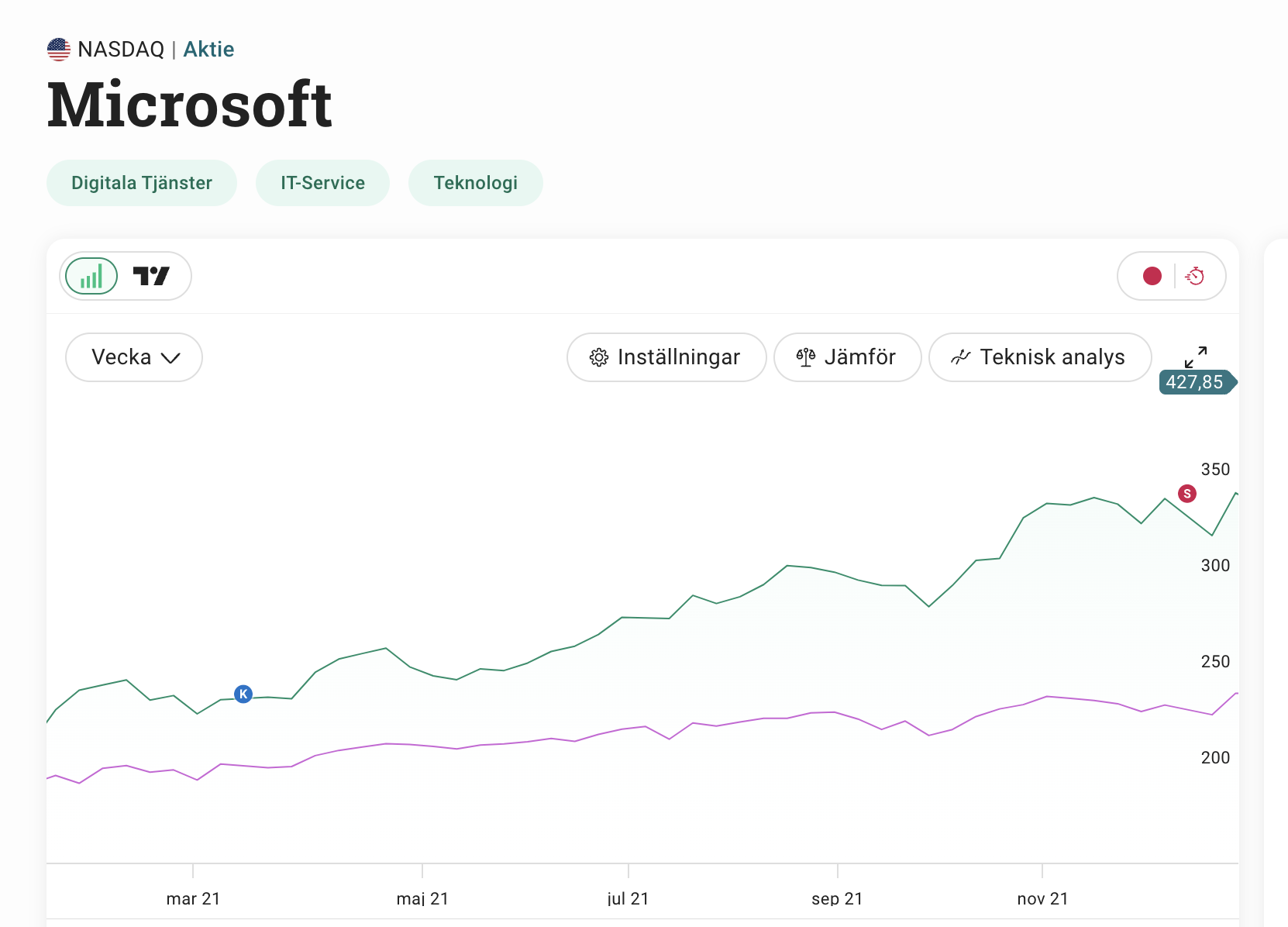Click the red stopwatch delayed-data icon
This screenshot has height=927, width=1288.
1195,276
